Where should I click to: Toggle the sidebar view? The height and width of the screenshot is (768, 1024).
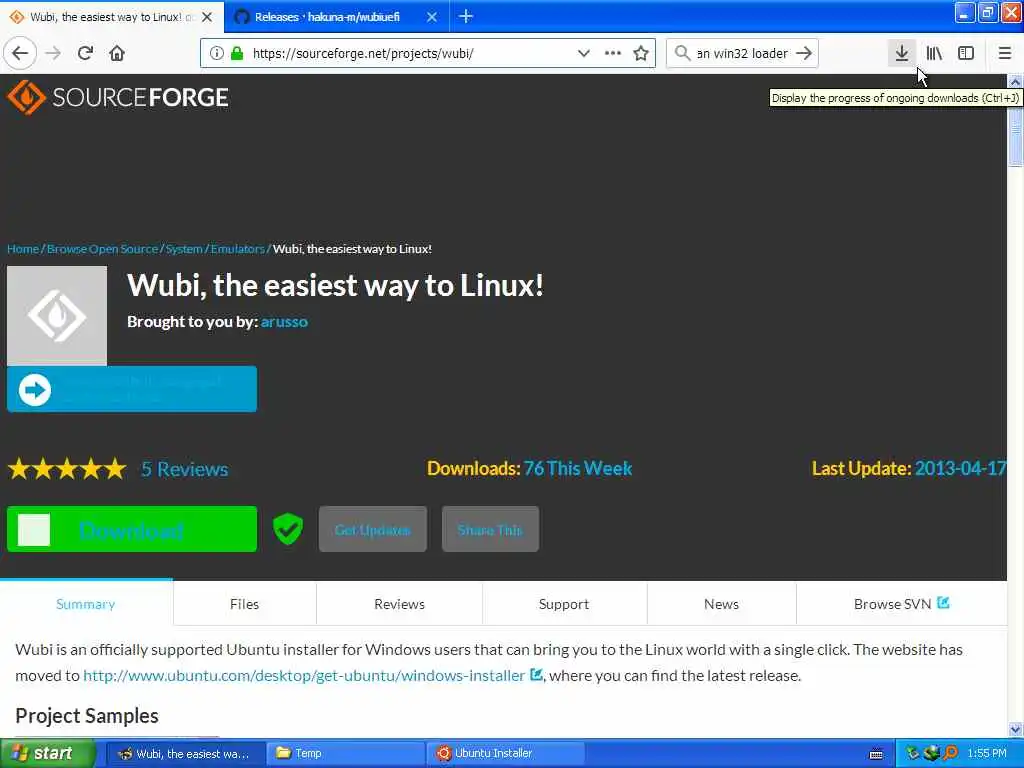click(x=966, y=53)
